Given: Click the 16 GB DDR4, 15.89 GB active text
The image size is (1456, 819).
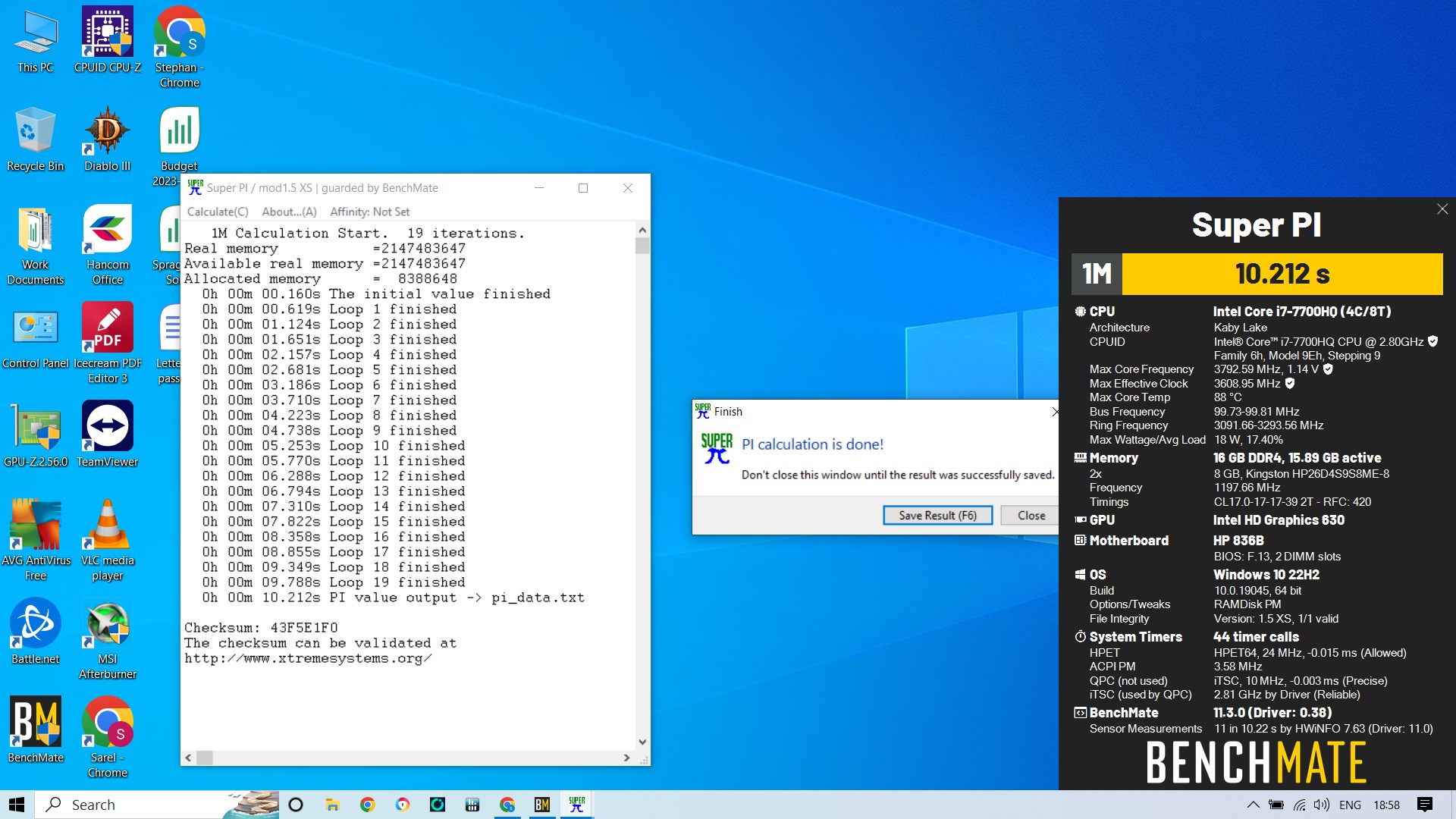Looking at the screenshot, I should (x=1297, y=458).
